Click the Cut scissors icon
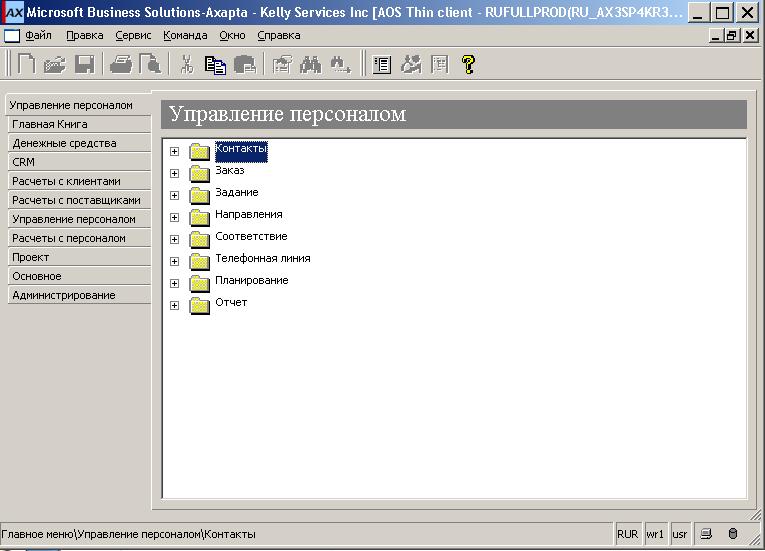The image size is (765, 551). click(186, 64)
